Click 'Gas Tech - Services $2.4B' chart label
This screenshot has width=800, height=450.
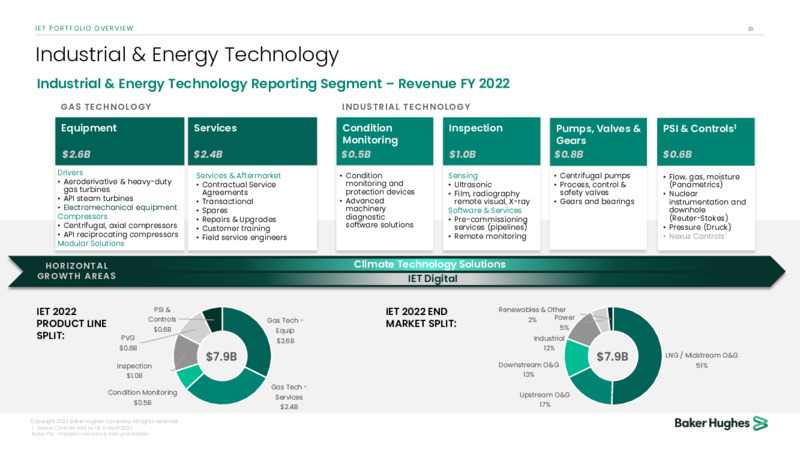[x=289, y=397]
